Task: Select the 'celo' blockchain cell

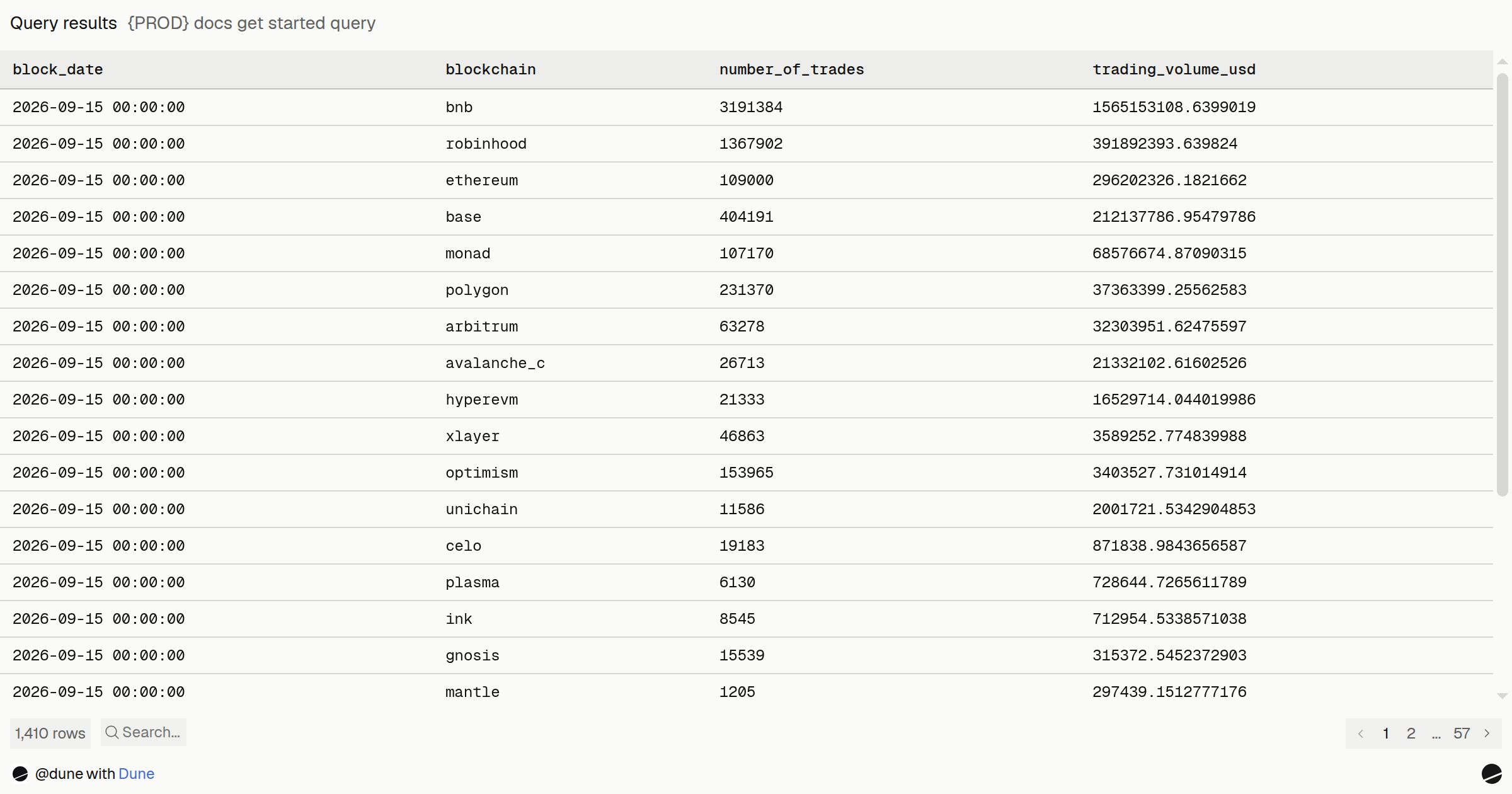Action: tap(464, 546)
